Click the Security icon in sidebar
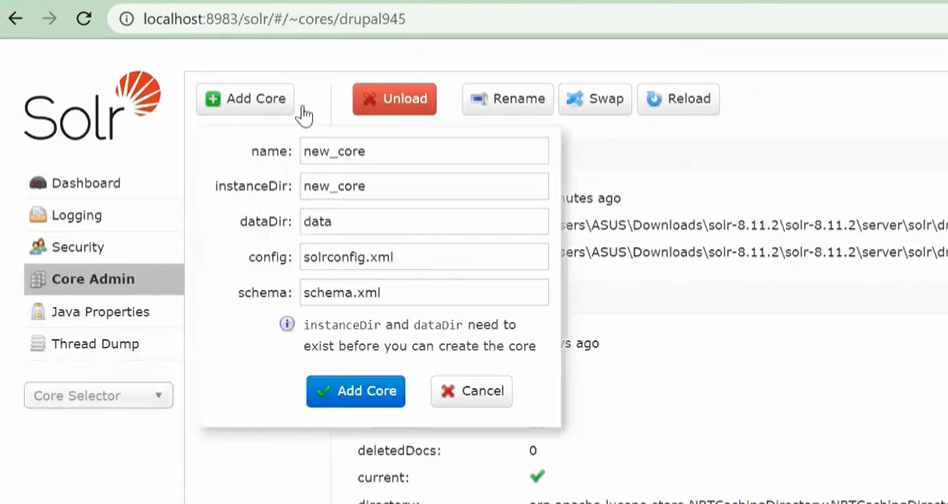Image resolution: width=948 pixels, height=504 pixels. [x=37, y=247]
